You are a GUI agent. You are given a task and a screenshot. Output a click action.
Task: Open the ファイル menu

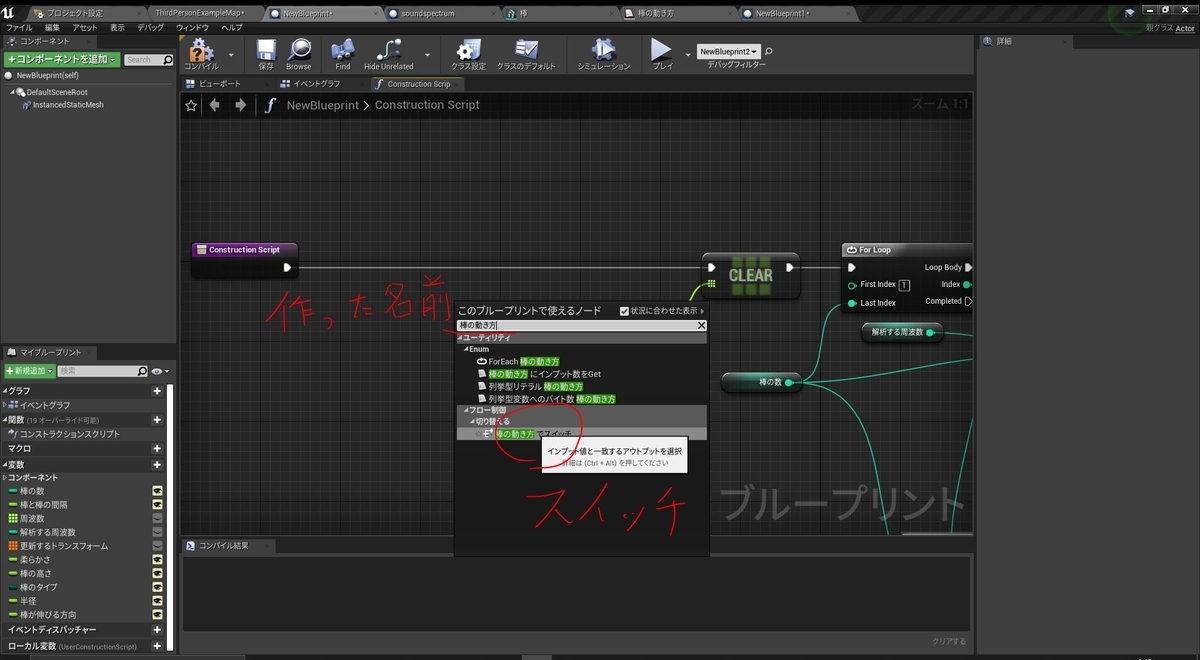pyautogui.click(x=19, y=27)
